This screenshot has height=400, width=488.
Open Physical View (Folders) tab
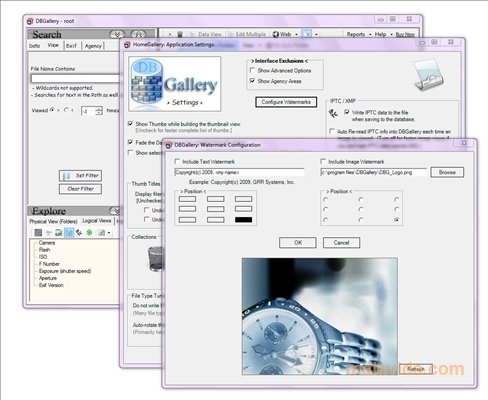tap(53, 221)
